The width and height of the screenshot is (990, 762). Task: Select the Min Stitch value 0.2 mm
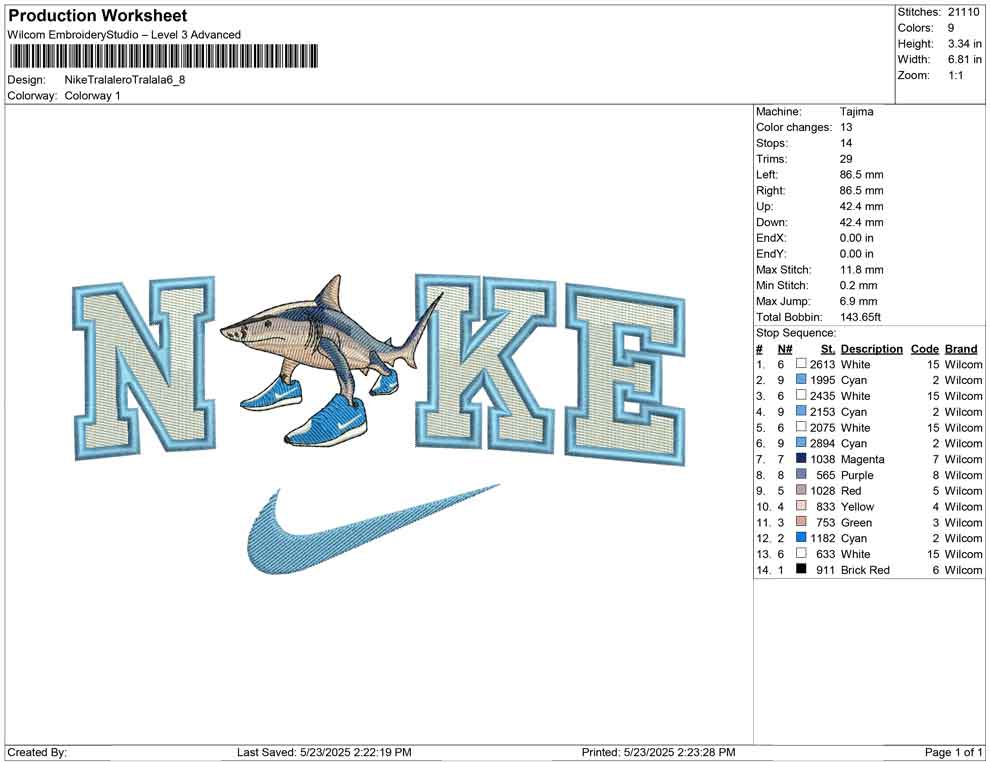click(858, 285)
